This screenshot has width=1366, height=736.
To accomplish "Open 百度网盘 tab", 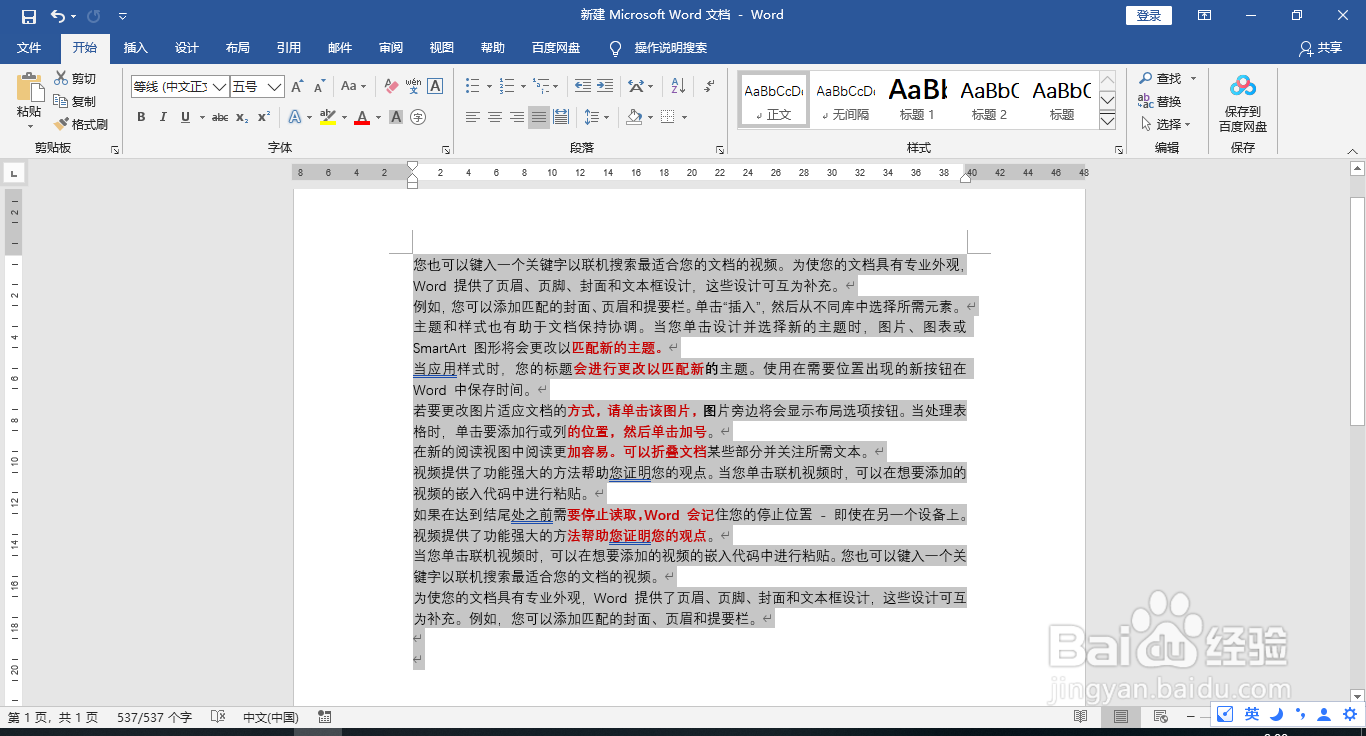I will point(556,48).
